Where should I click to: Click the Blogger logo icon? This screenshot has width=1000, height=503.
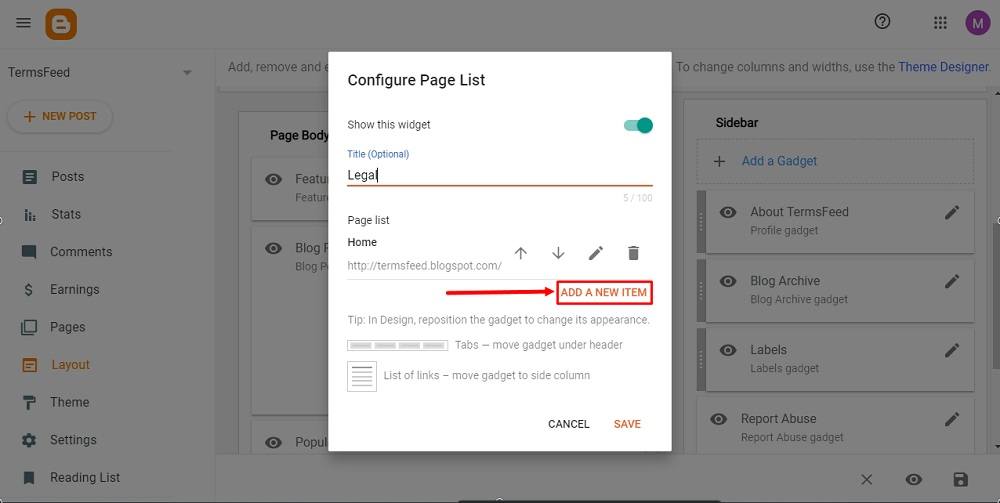click(x=61, y=24)
